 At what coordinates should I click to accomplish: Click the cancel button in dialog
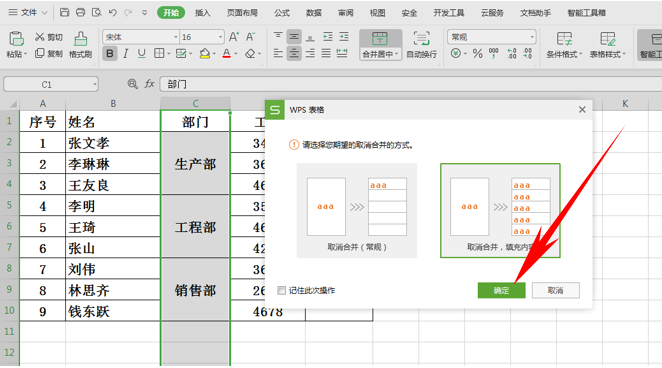[x=556, y=290]
